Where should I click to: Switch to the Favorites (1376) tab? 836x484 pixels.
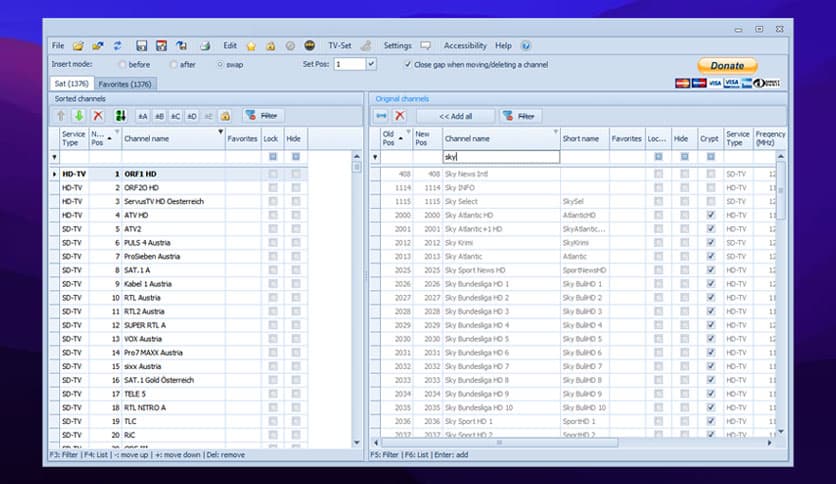125,84
